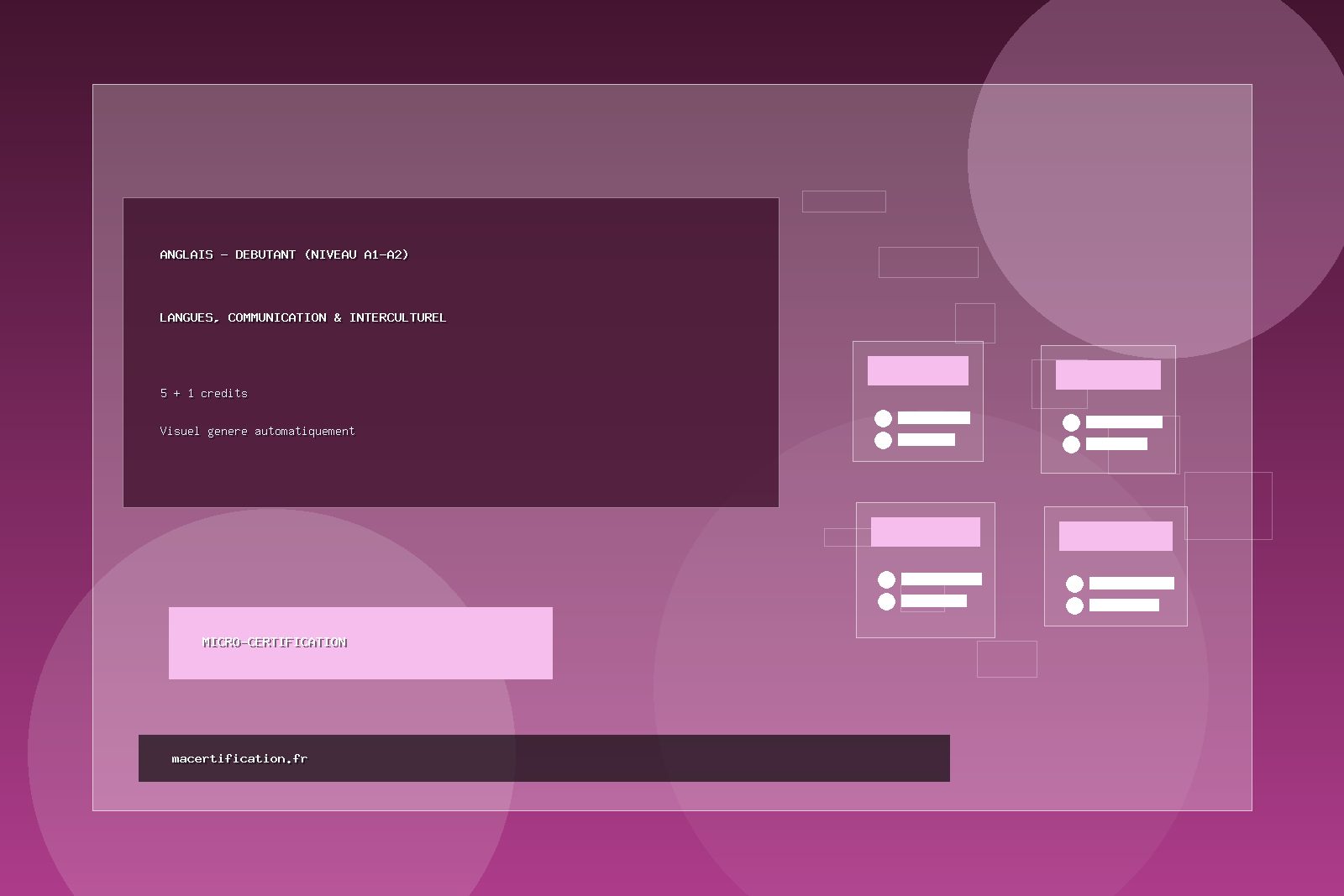The width and height of the screenshot is (1344, 896).
Task: Click the MICRO-CERTIFICATION pink badge
Action: click(x=360, y=642)
